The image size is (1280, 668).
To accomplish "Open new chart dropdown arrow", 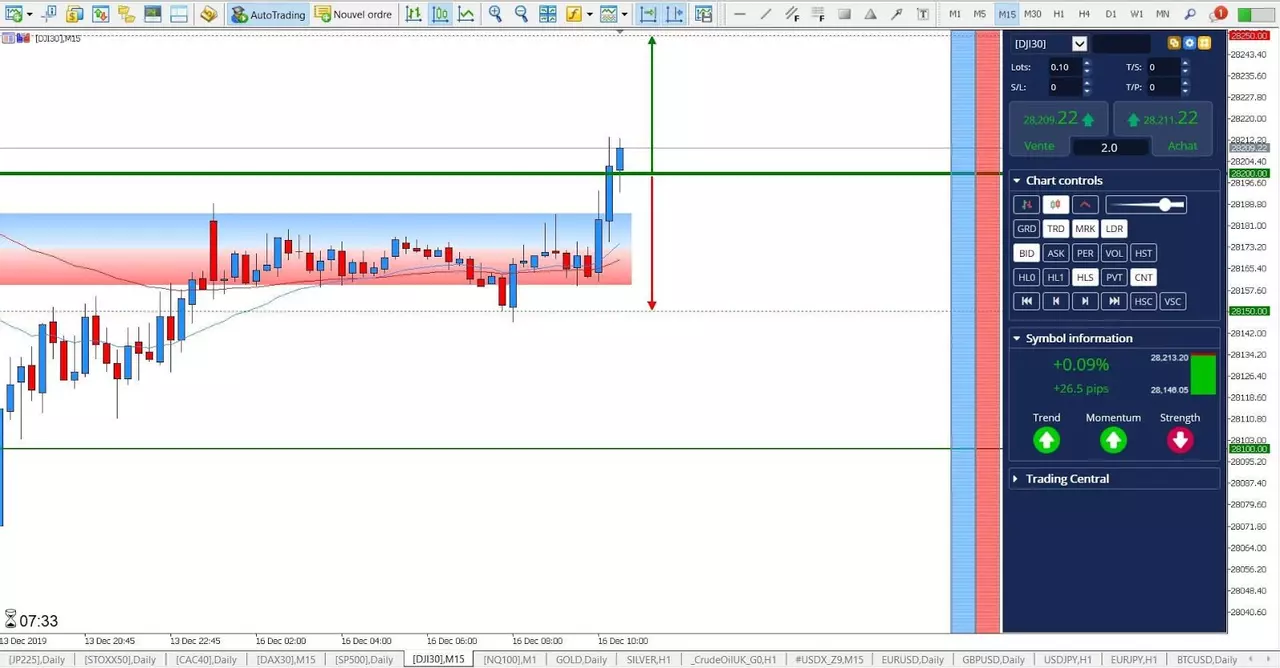I will tap(29, 15).
